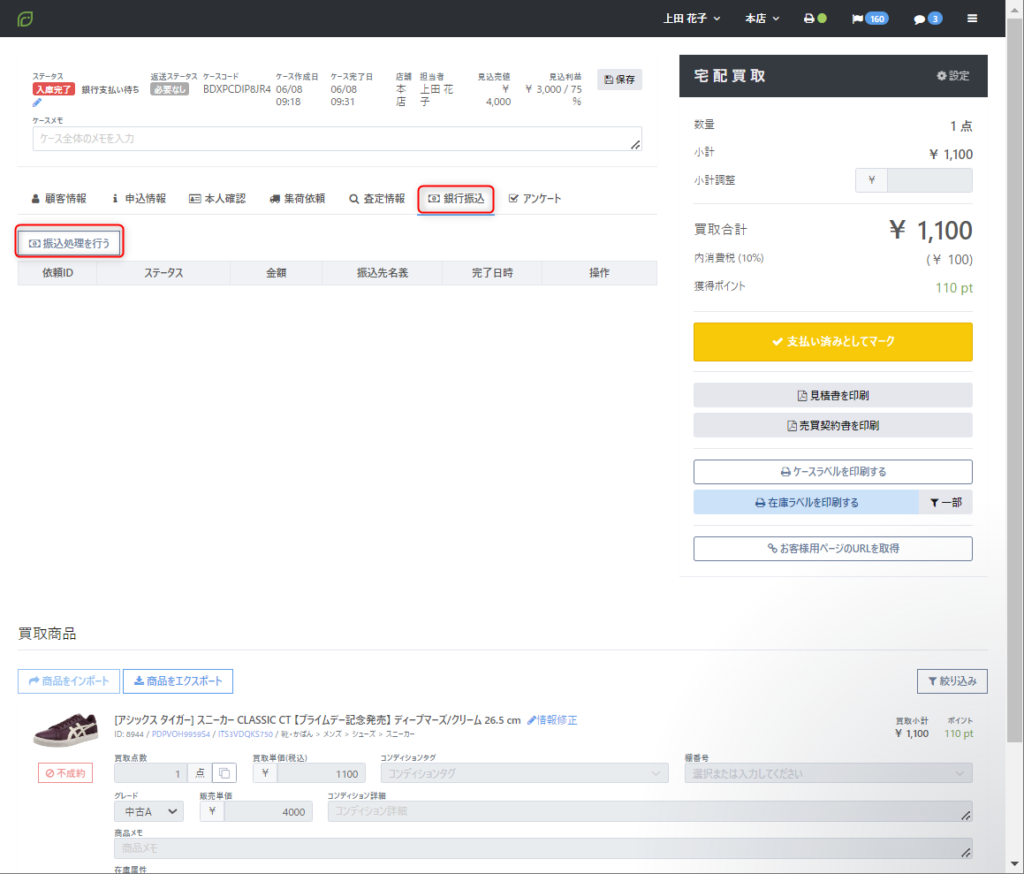
Task: Click the 一部 filter button
Action: pyautogui.click(x=946, y=502)
